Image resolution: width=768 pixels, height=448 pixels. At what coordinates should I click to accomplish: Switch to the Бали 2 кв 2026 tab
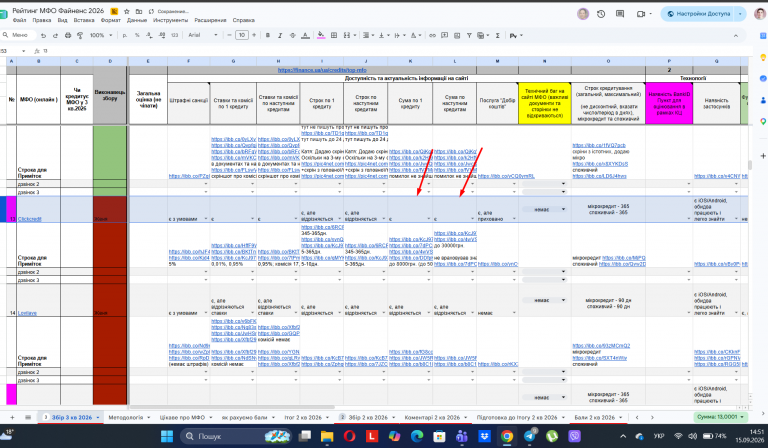point(595,418)
